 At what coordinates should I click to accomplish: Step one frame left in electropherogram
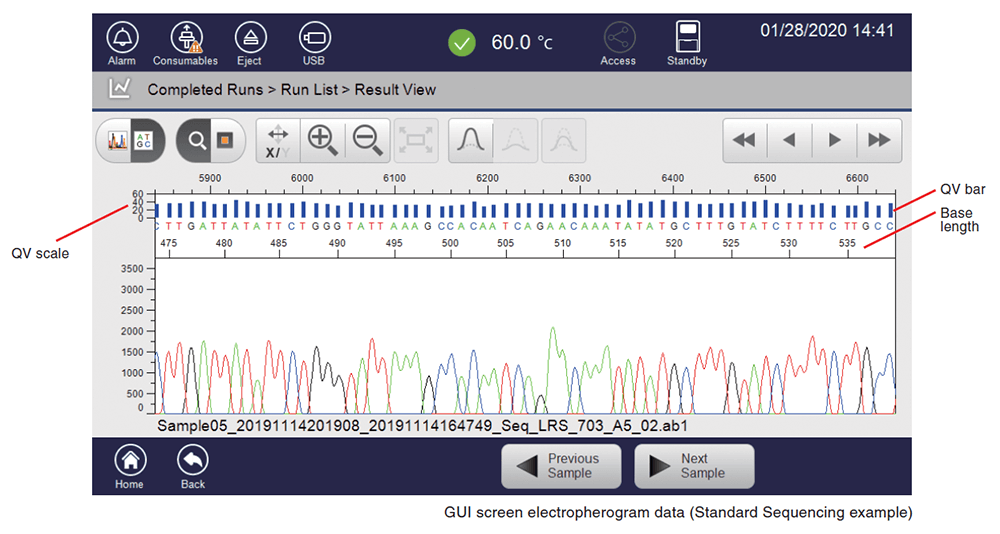(x=789, y=141)
